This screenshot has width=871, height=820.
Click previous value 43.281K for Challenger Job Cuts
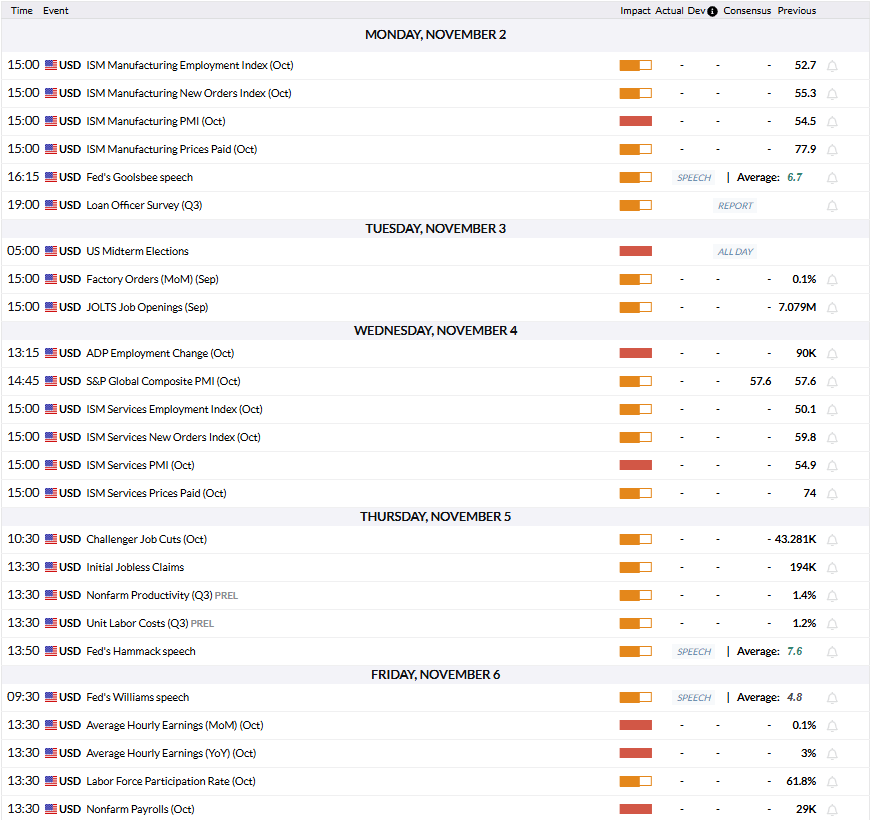(x=795, y=539)
